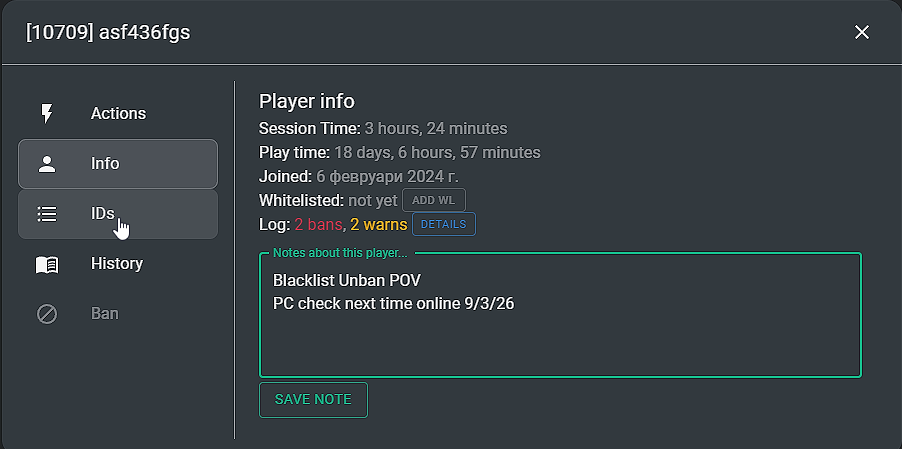Click the yellow "2 warns" log text
This screenshot has width=902, height=449.
click(379, 224)
